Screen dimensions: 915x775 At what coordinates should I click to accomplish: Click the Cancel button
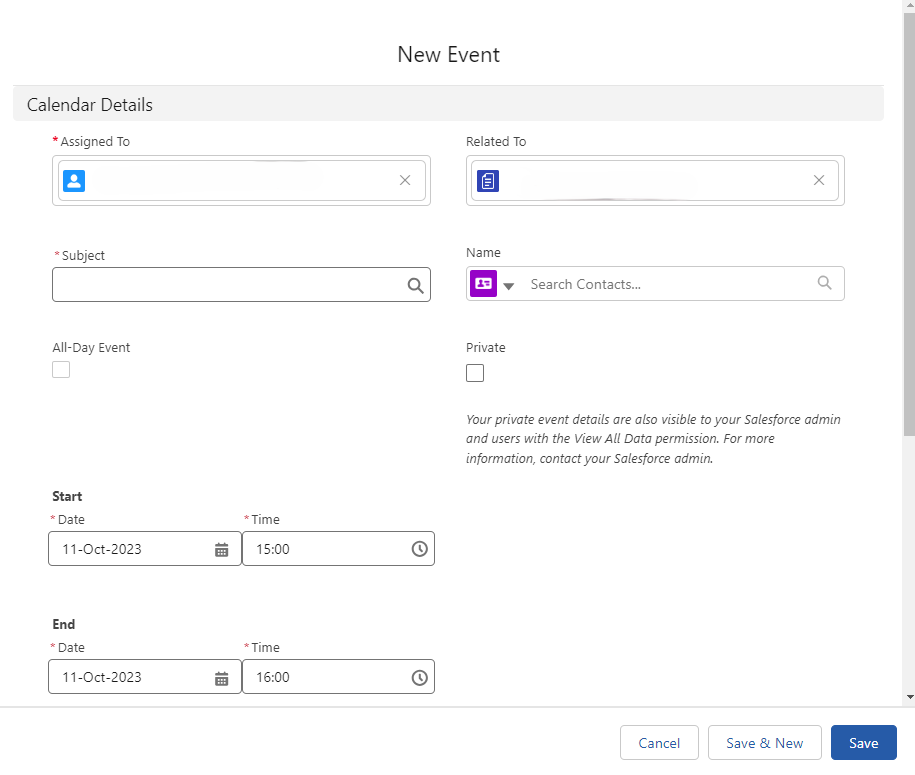pos(659,743)
